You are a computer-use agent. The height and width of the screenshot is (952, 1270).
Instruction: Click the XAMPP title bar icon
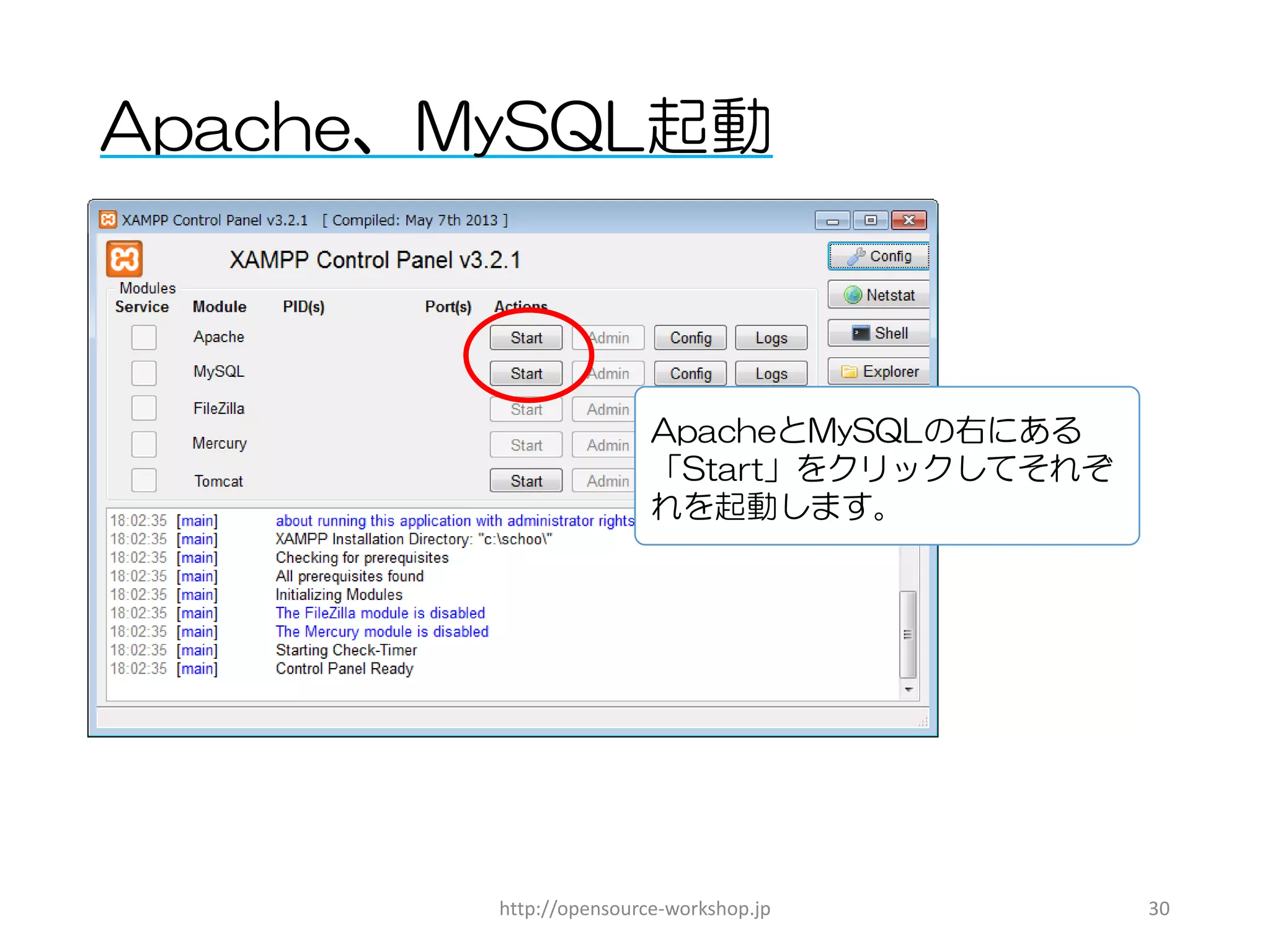click(108, 219)
